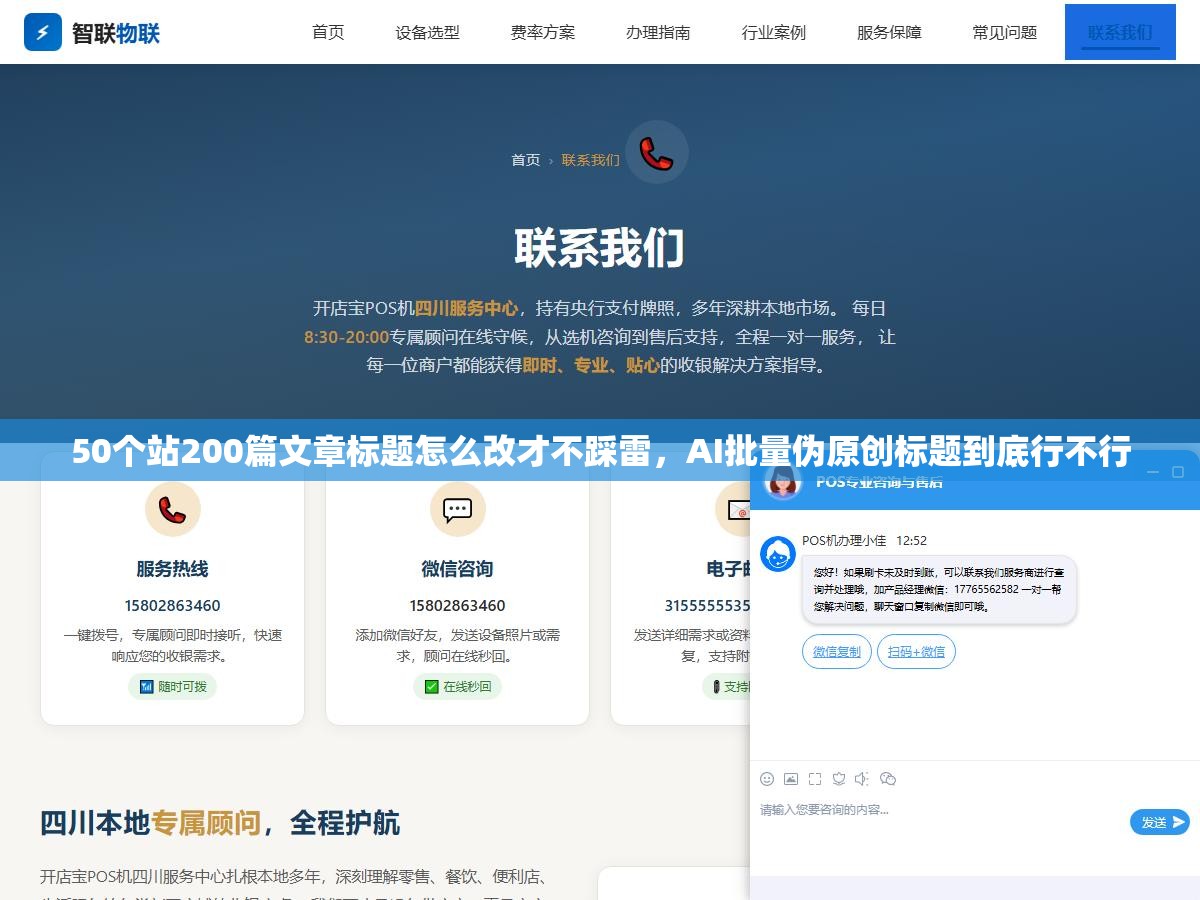Click the 扫码+微信 button in chat
The width and height of the screenshot is (1200, 900).
[x=917, y=652]
